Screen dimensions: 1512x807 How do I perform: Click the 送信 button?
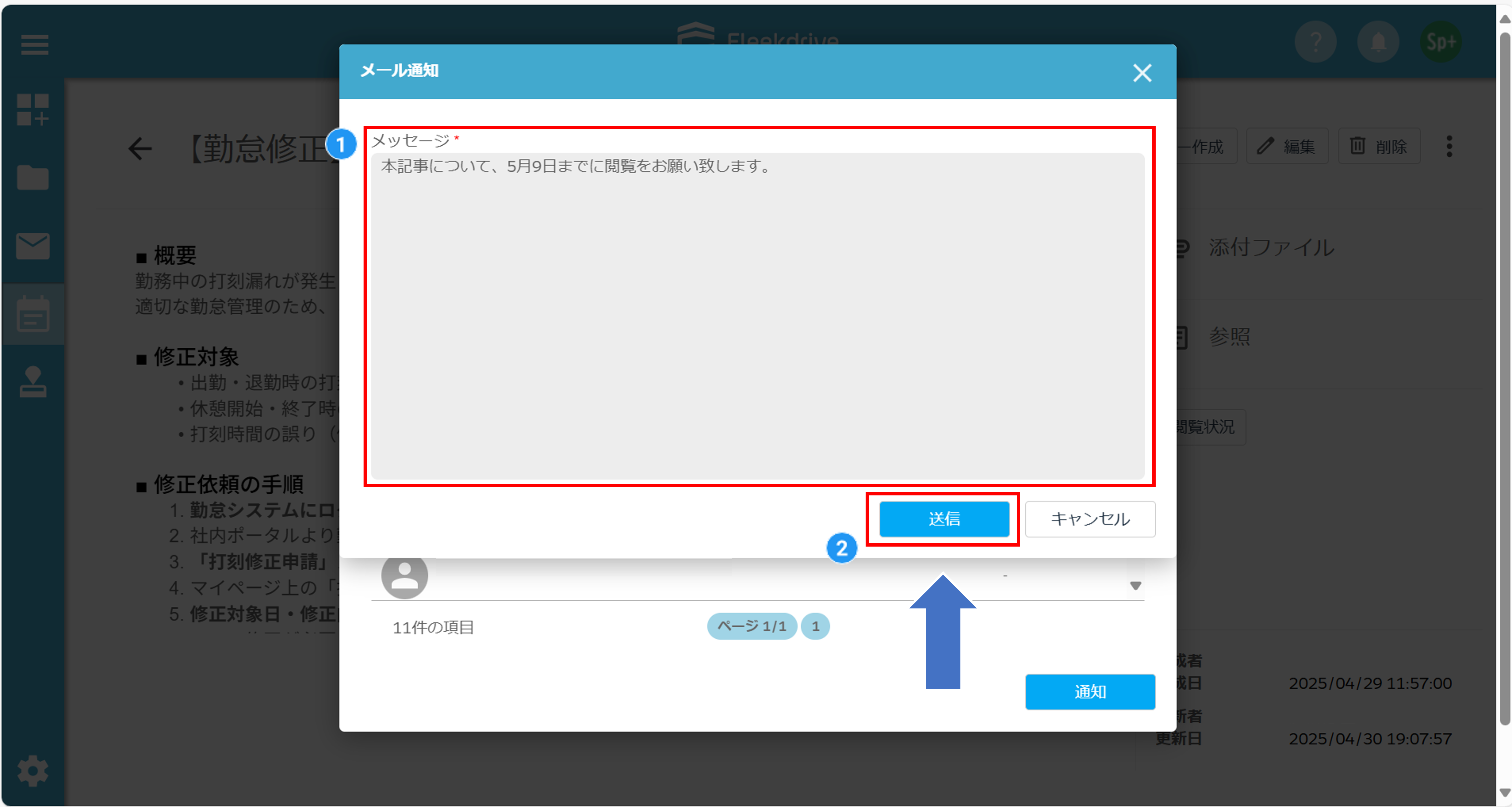tap(944, 519)
